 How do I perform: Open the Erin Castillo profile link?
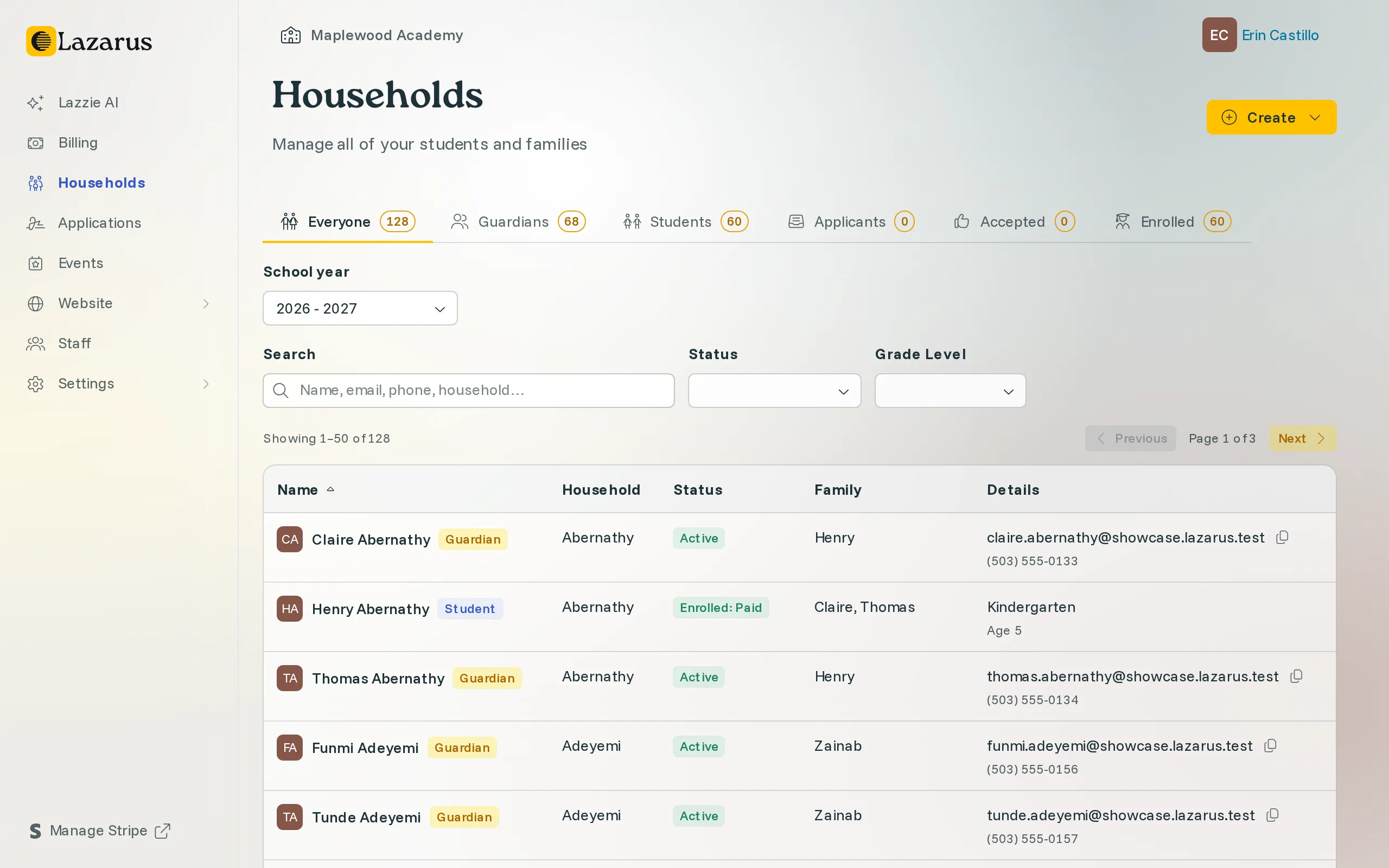pyautogui.click(x=1280, y=35)
